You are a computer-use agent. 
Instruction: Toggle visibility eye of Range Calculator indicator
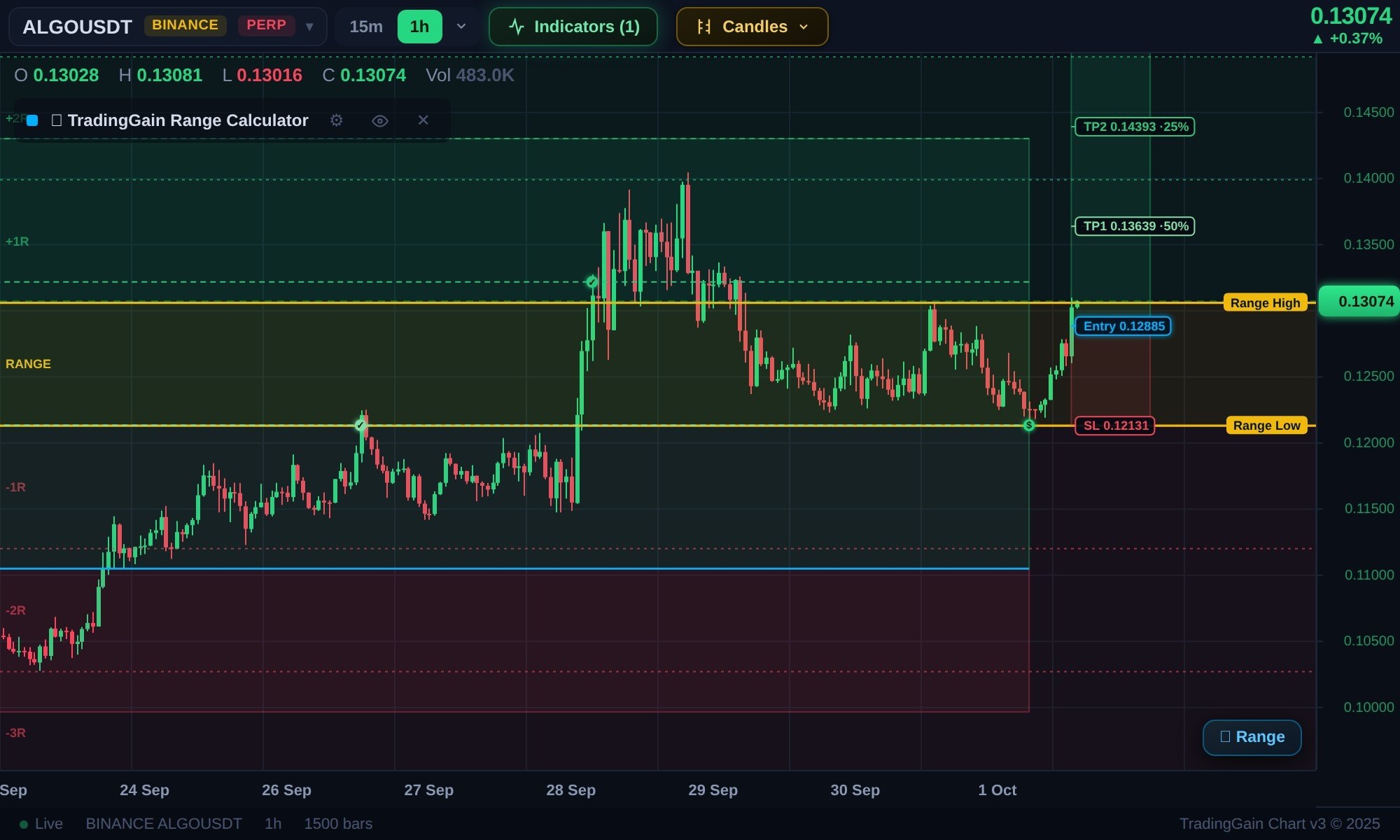click(x=380, y=120)
